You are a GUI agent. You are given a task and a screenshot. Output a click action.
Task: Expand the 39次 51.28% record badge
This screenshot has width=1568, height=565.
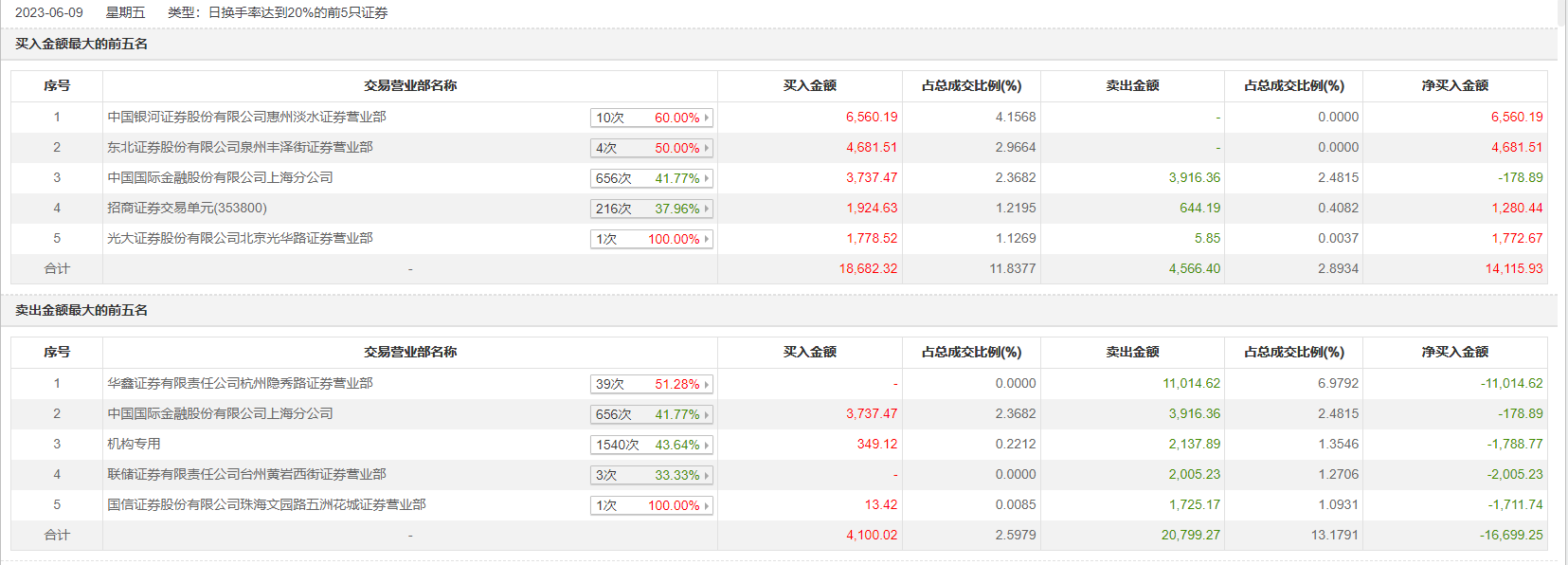point(651,384)
